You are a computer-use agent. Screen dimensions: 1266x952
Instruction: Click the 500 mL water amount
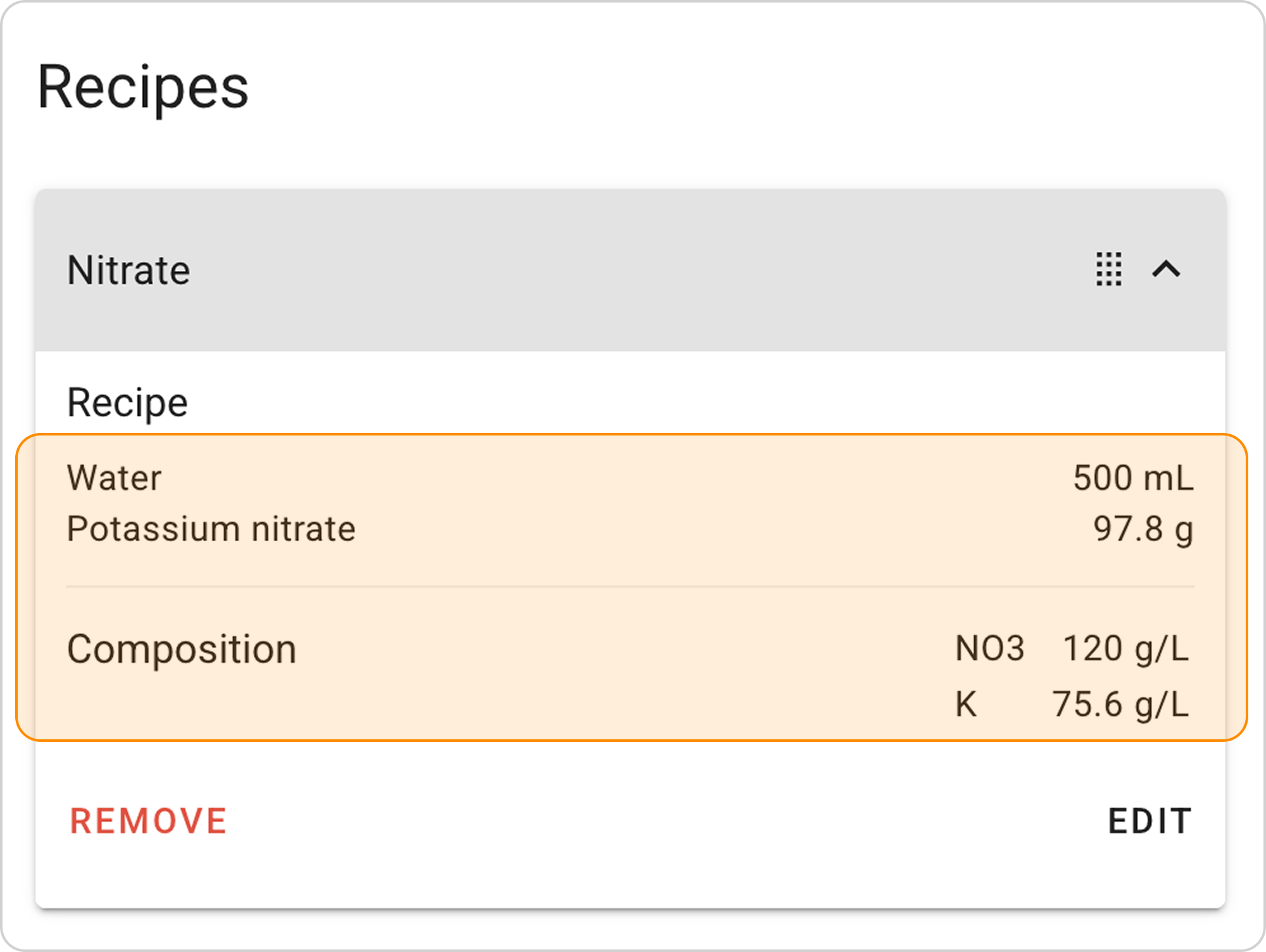pos(1132,478)
